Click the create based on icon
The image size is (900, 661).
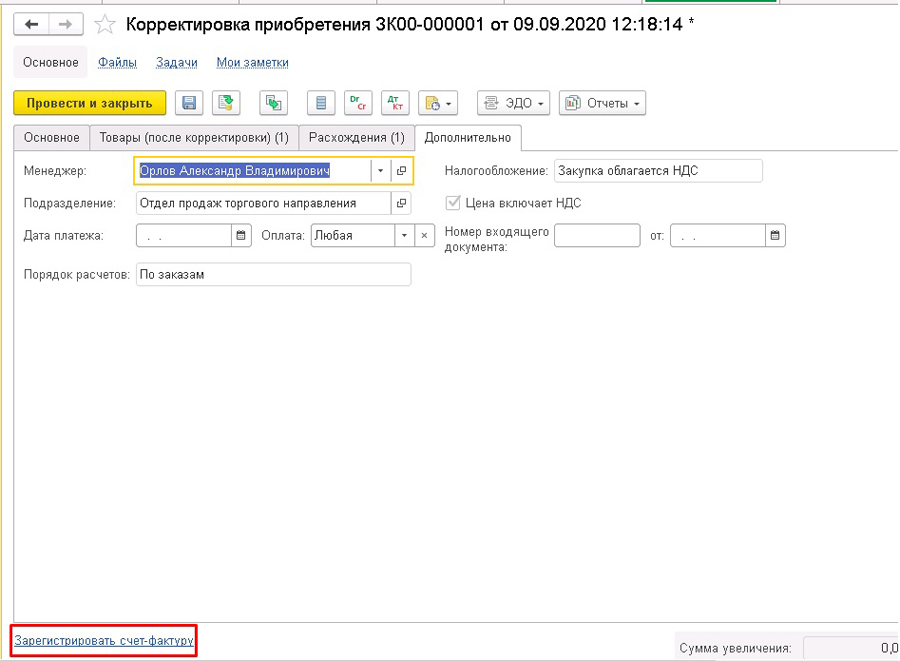273,103
